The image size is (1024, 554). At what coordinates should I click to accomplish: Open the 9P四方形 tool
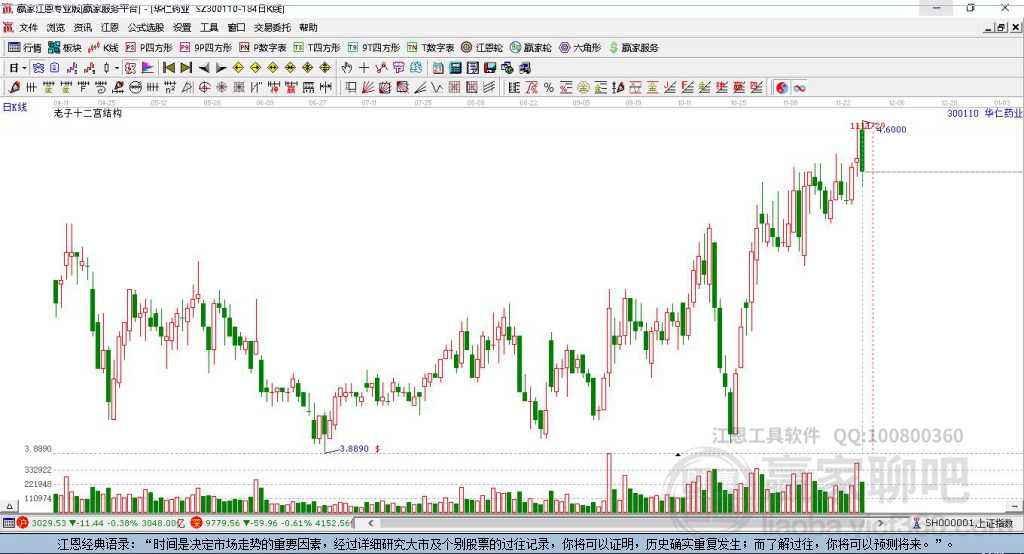click(x=206, y=48)
